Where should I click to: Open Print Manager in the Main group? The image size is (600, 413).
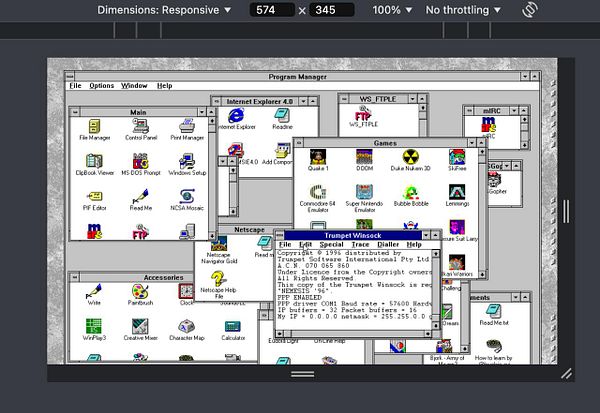click(x=187, y=129)
